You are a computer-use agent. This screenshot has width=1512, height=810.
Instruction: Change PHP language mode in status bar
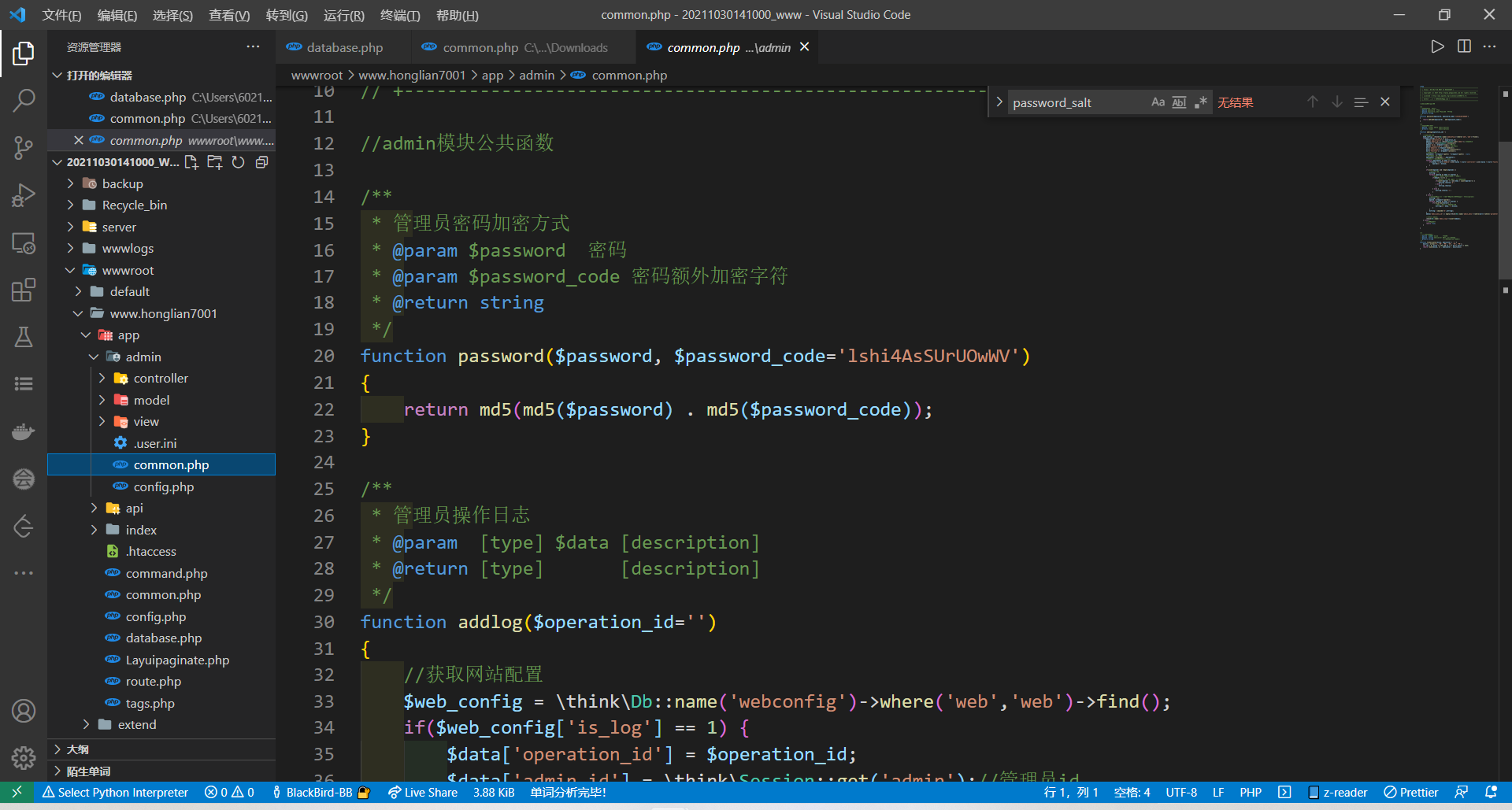pyautogui.click(x=1251, y=792)
